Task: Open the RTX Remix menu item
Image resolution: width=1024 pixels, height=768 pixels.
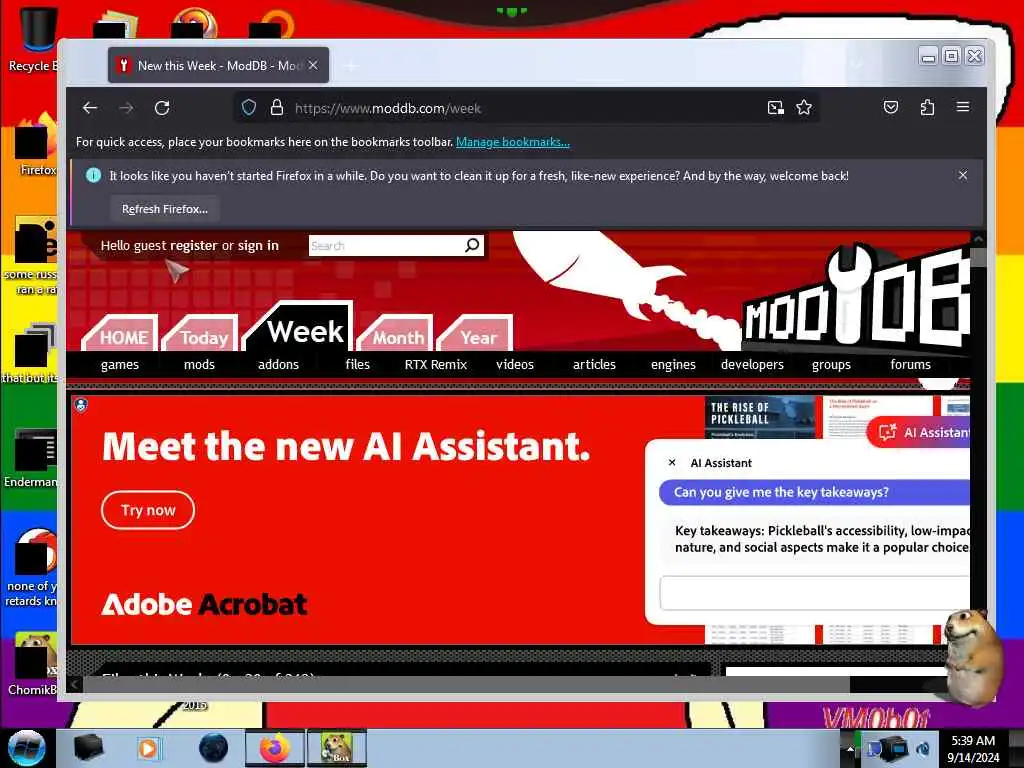Action: tap(436, 364)
